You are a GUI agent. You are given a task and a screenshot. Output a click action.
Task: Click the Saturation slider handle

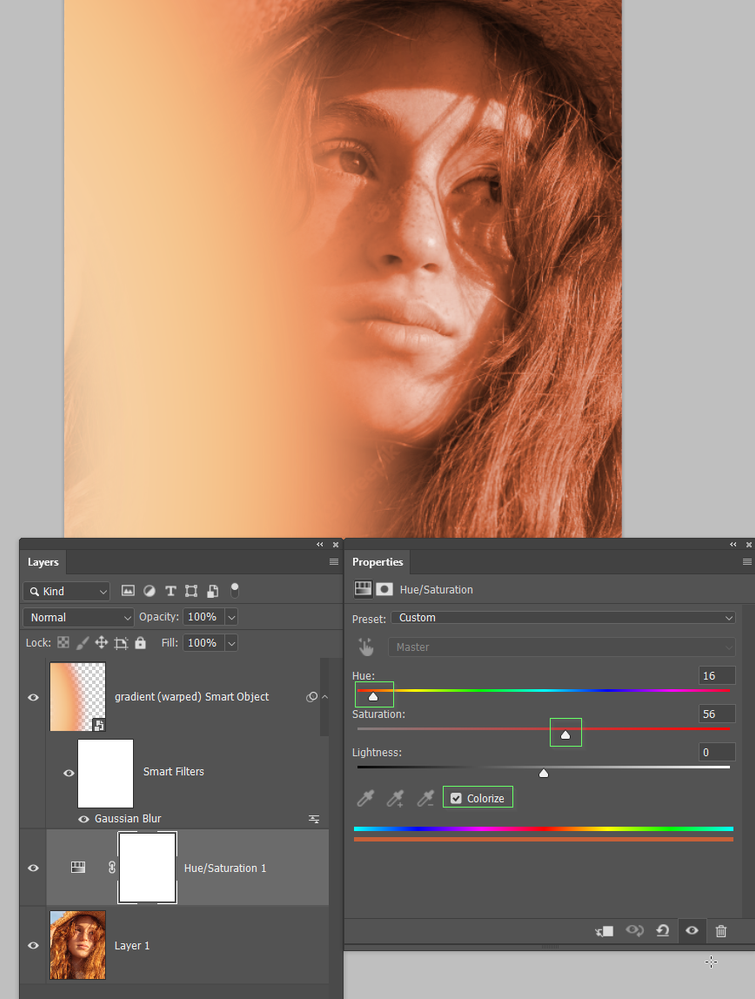(565, 735)
